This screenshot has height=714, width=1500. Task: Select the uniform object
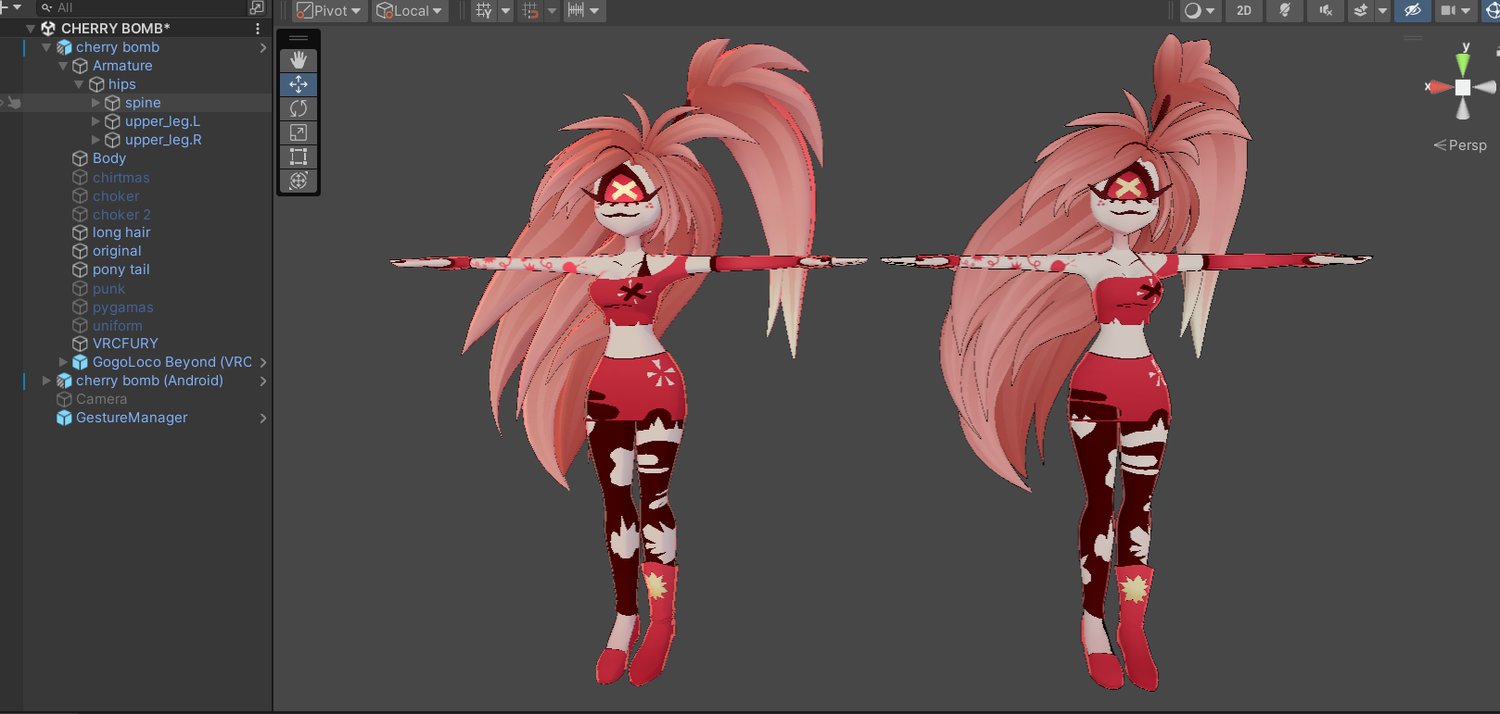pos(118,326)
